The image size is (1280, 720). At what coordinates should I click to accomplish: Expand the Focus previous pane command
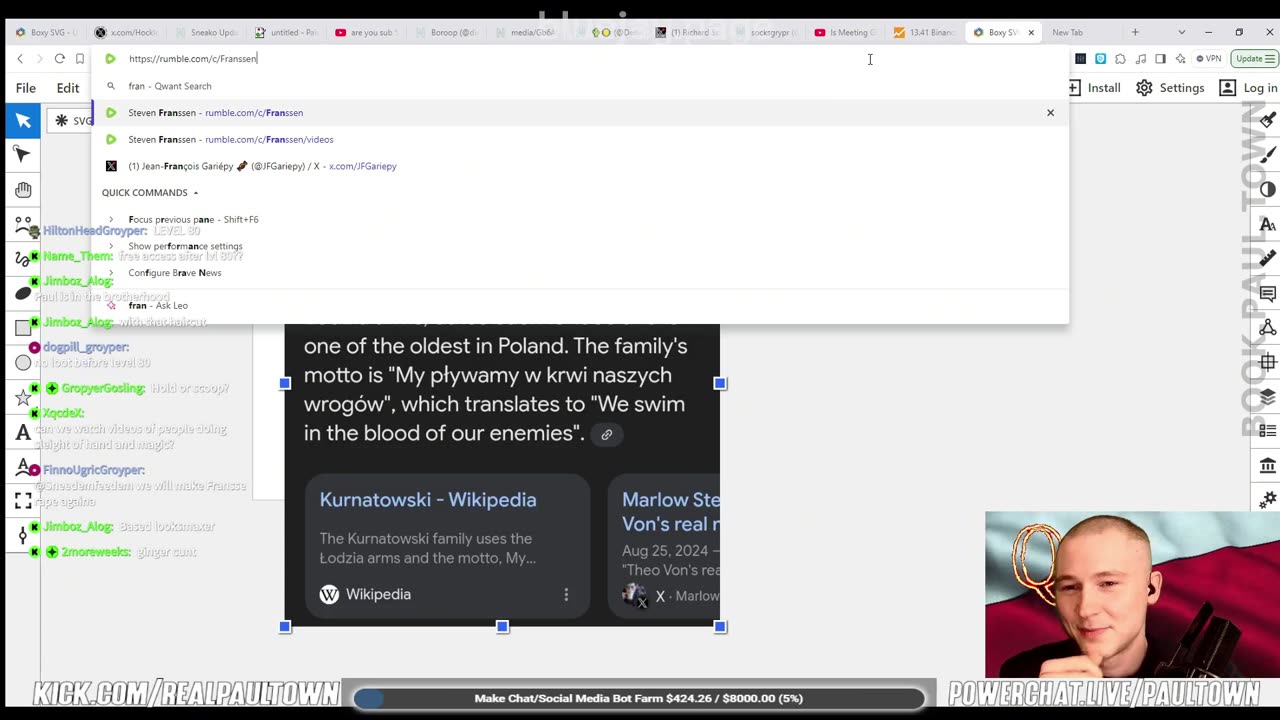[x=111, y=219]
